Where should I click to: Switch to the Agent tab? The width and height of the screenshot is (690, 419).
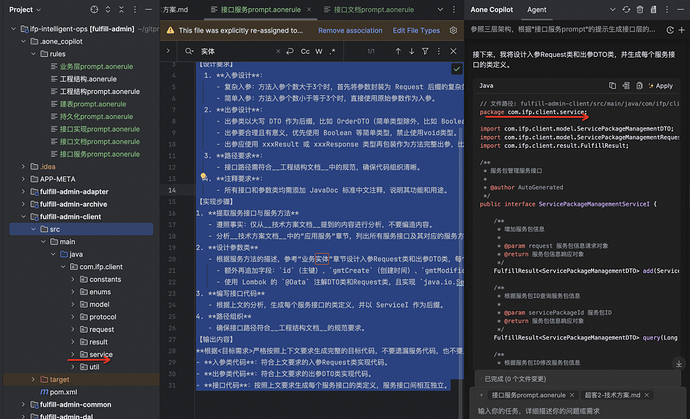click(536, 9)
